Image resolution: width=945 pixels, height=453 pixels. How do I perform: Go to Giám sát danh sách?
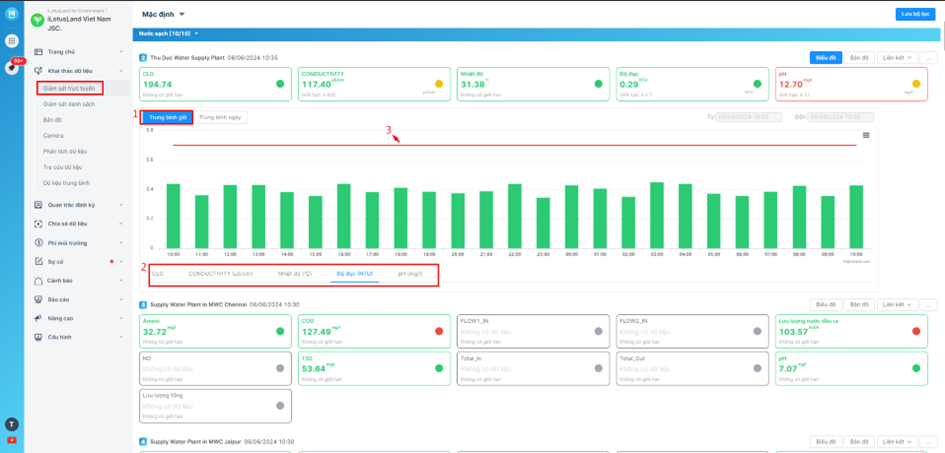(69, 104)
